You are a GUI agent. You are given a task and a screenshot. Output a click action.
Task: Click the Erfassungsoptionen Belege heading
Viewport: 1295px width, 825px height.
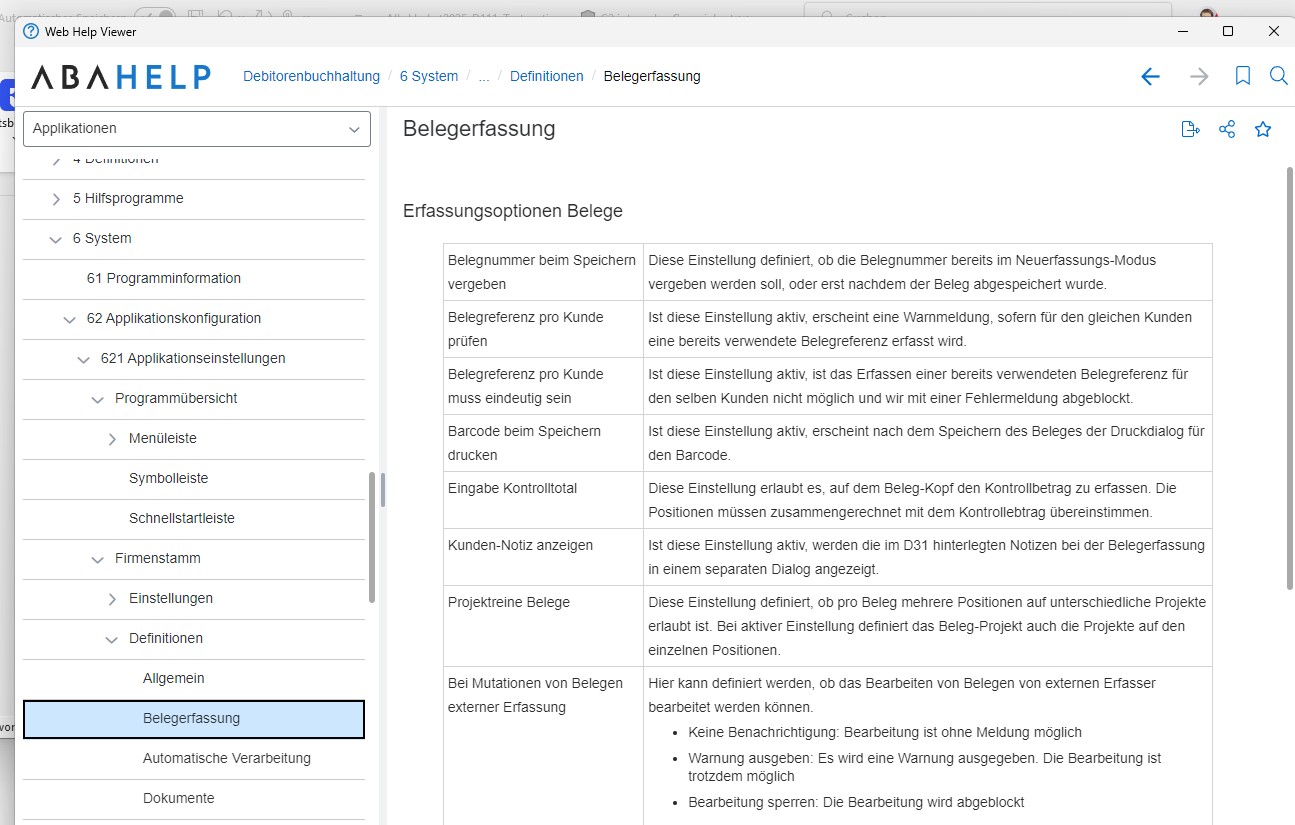point(513,211)
